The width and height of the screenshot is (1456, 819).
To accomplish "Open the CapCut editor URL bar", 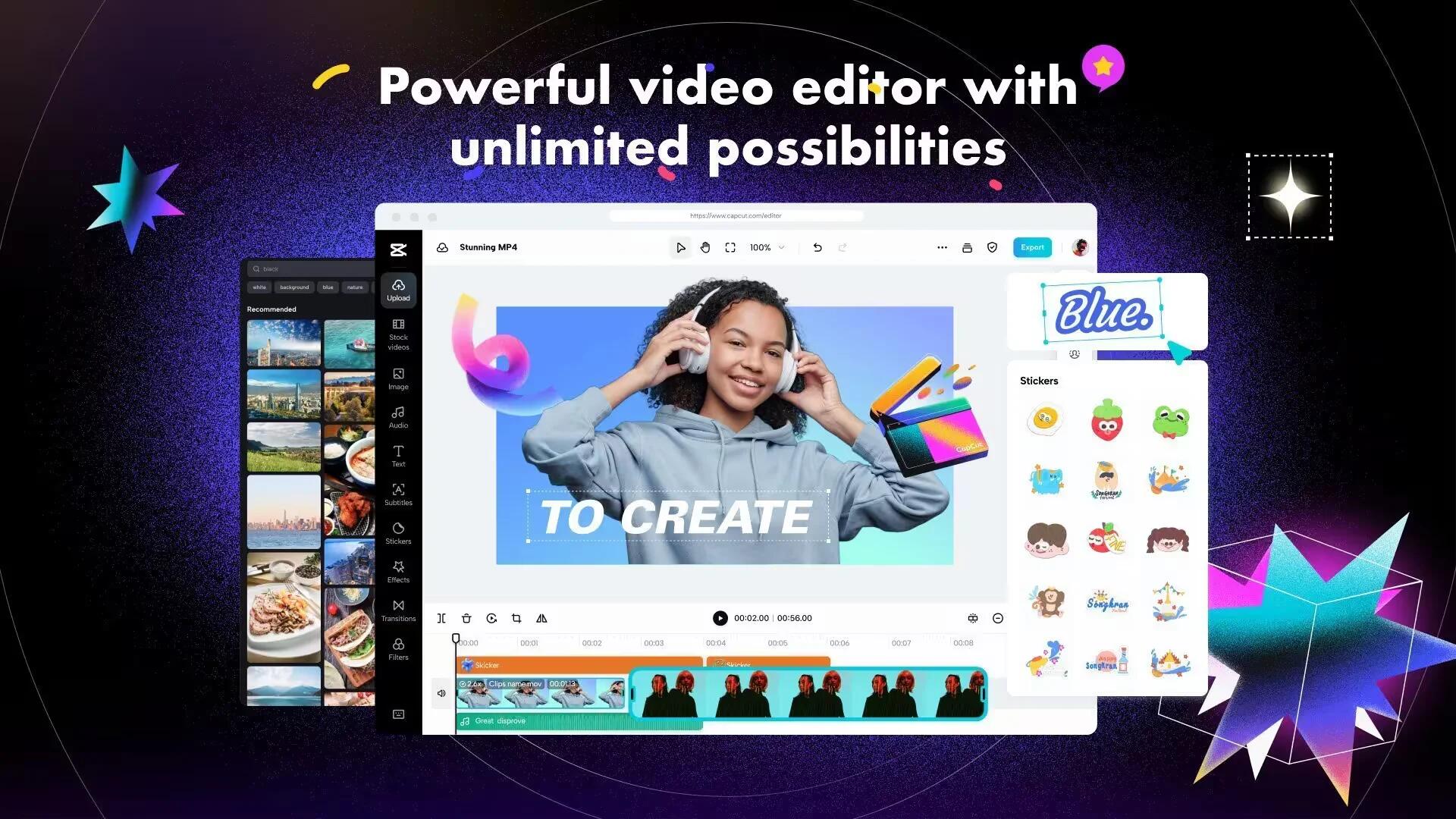I will click(x=737, y=216).
